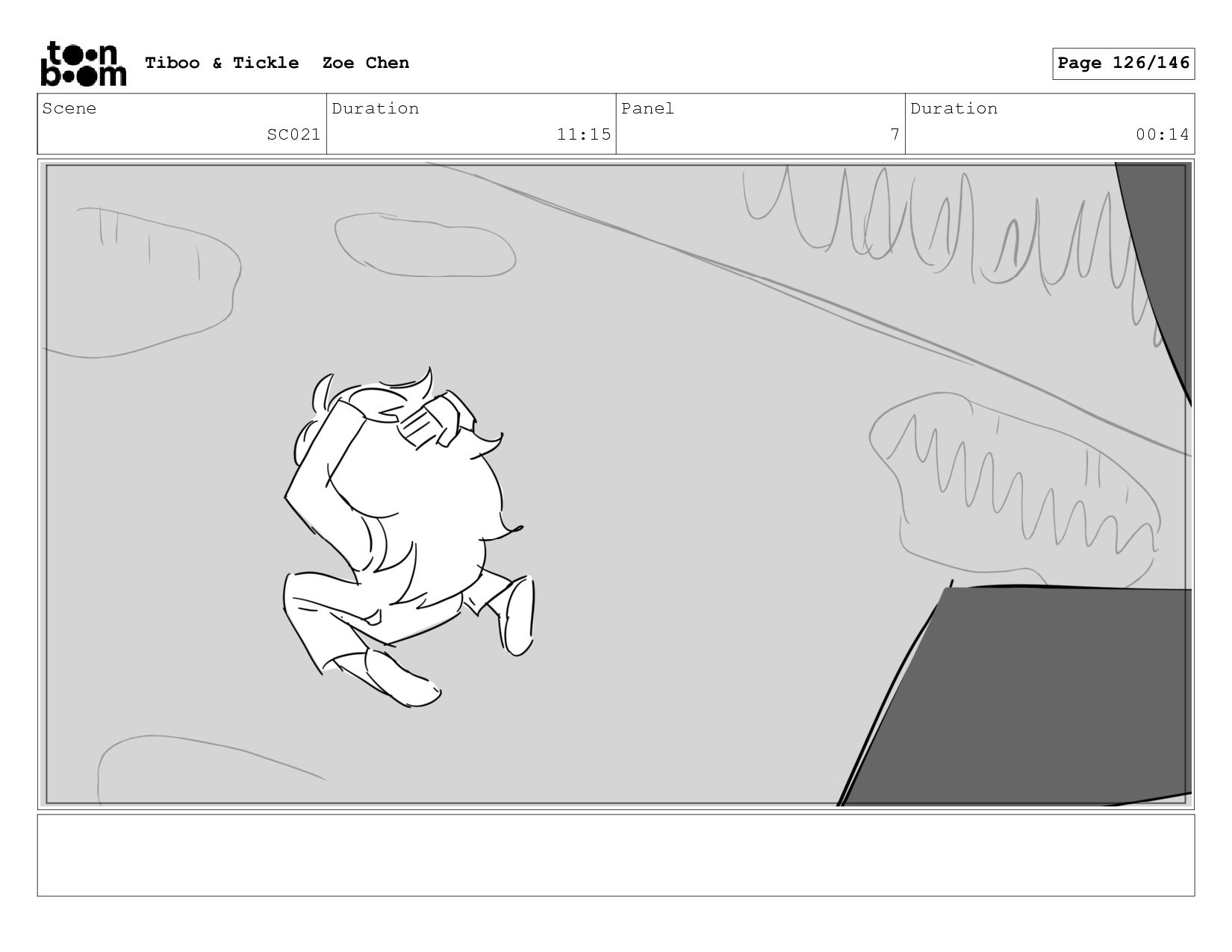The height and width of the screenshot is (952, 1232).
Task: Click the running character in the storyboard panel
Action: [x=409, y=536]
